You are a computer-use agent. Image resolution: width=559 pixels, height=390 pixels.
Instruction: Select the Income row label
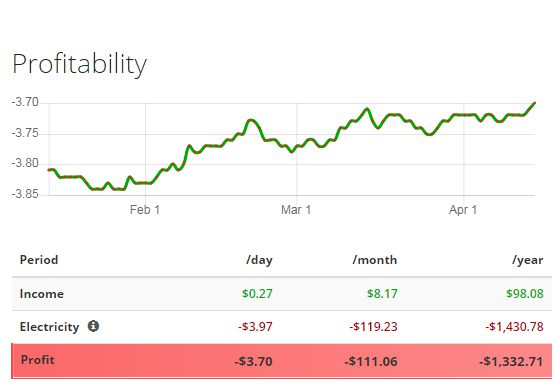tap(42, 294)
